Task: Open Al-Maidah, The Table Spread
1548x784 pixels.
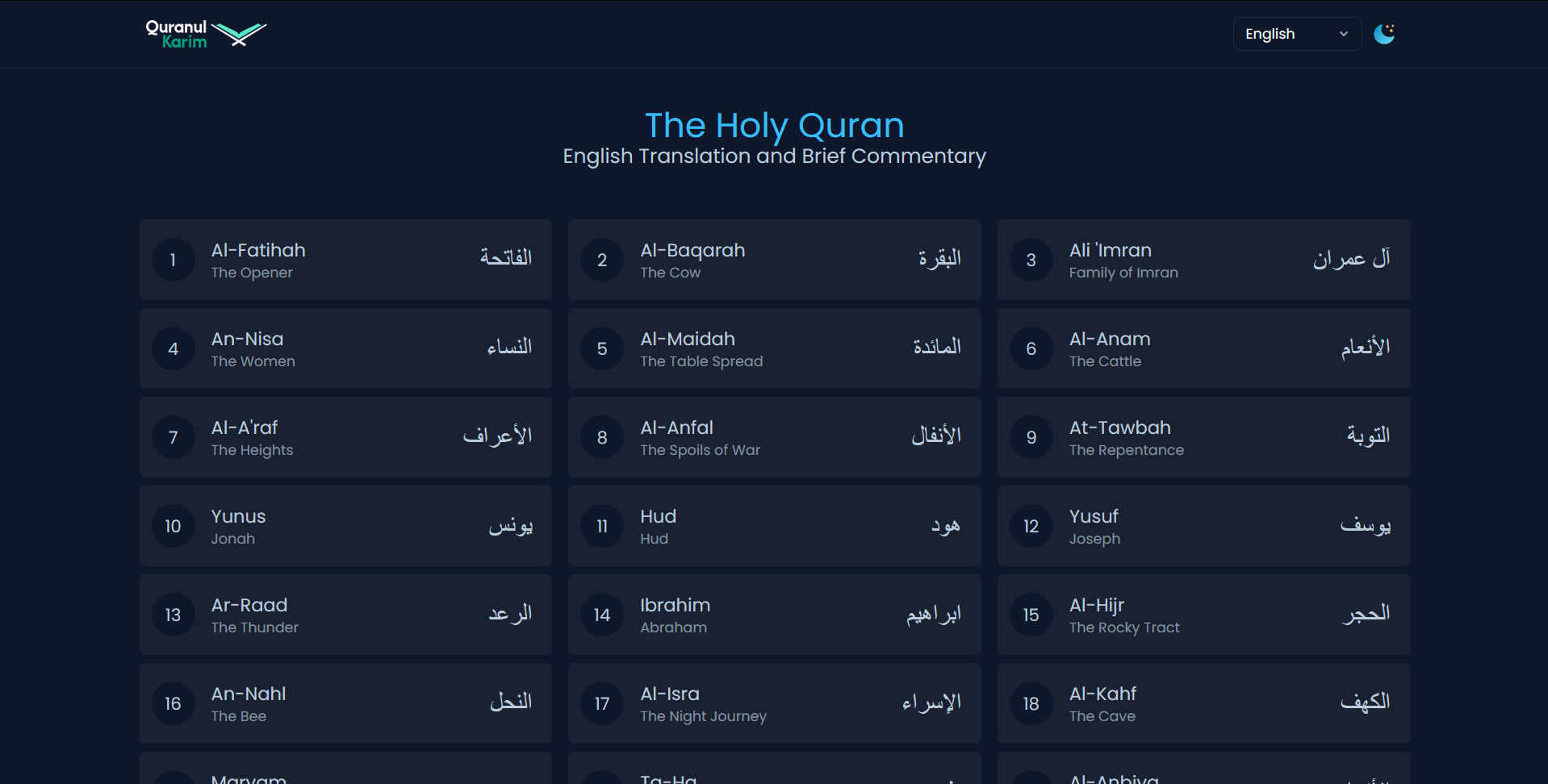Action: [774, 348]
